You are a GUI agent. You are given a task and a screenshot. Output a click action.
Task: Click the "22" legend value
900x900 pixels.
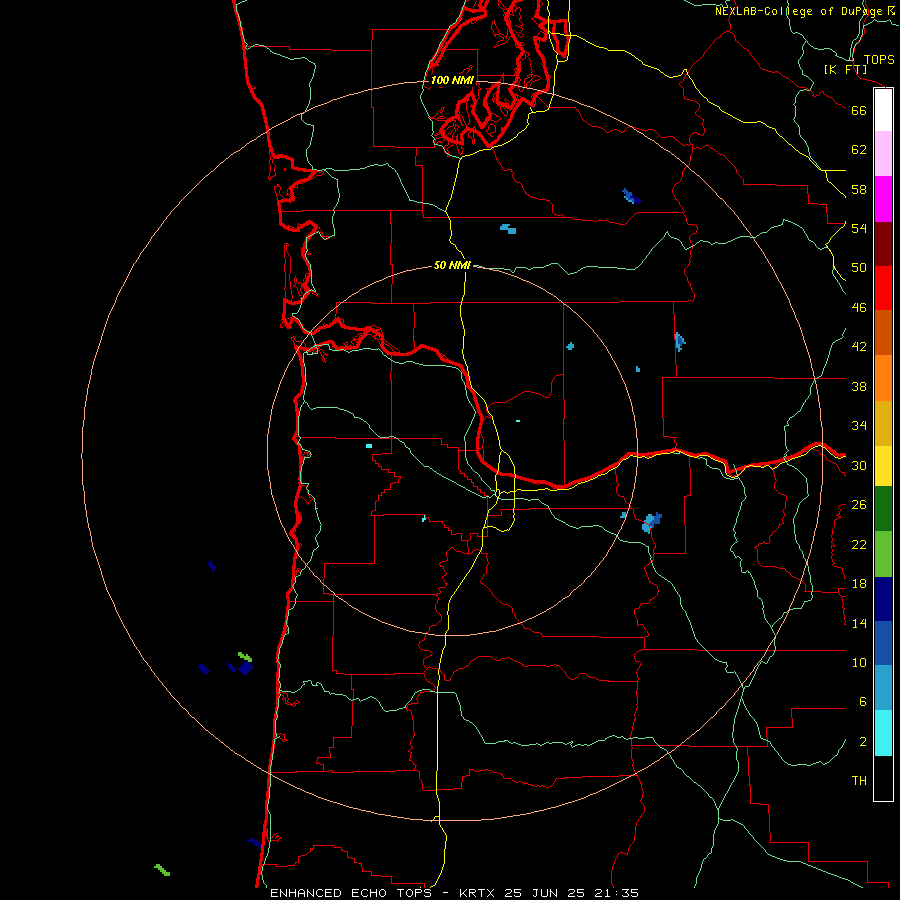pyautogui.click(x=859, y=544)
